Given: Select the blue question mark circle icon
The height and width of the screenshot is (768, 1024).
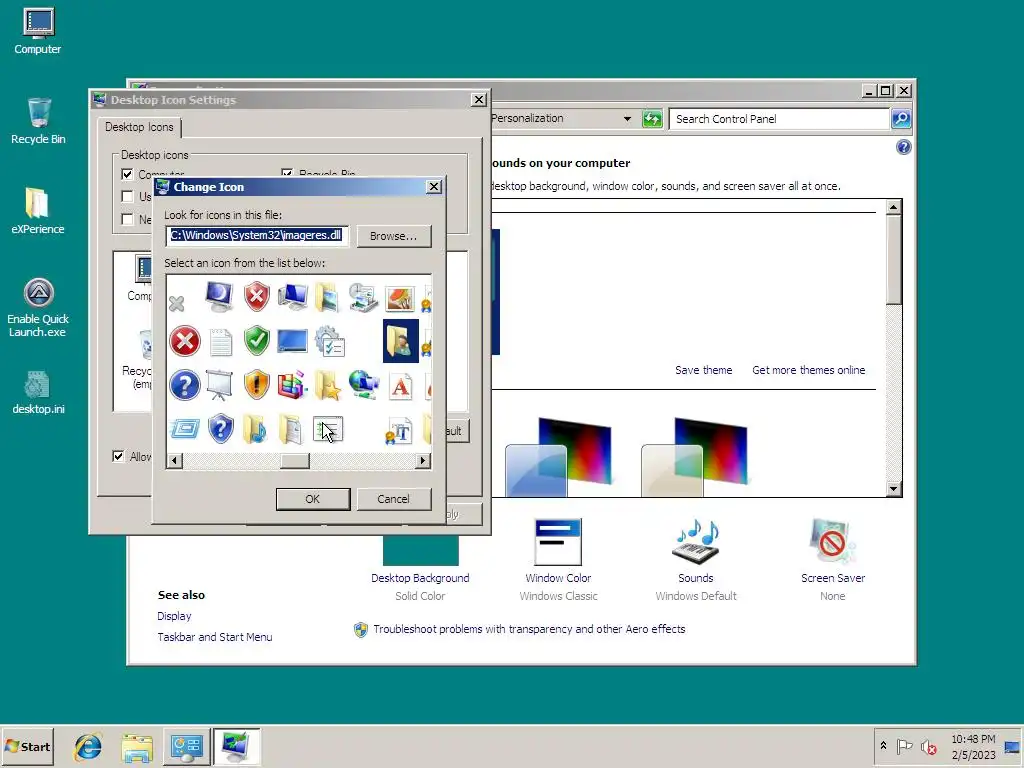Looking at the screenshot, I should tap(185, 385).
